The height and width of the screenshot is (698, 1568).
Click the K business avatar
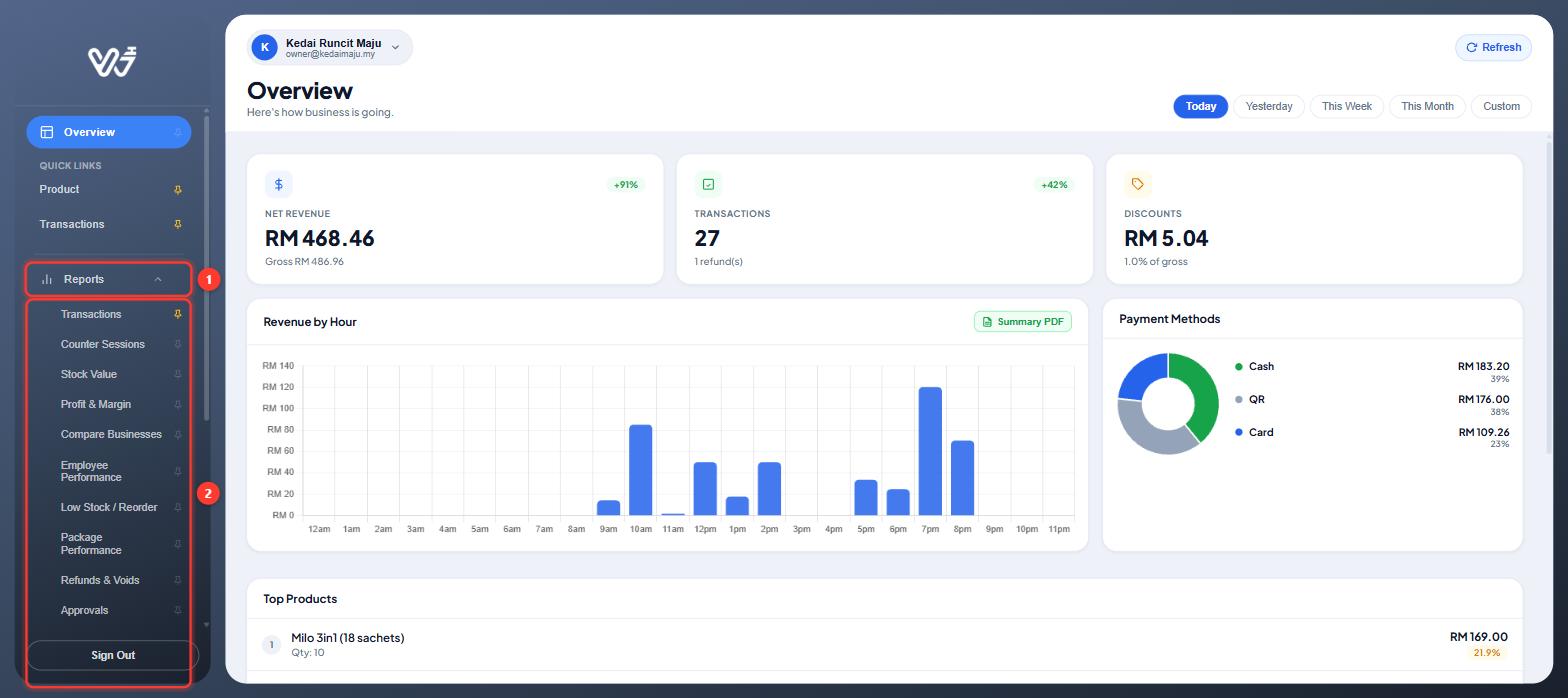point(264,47)
